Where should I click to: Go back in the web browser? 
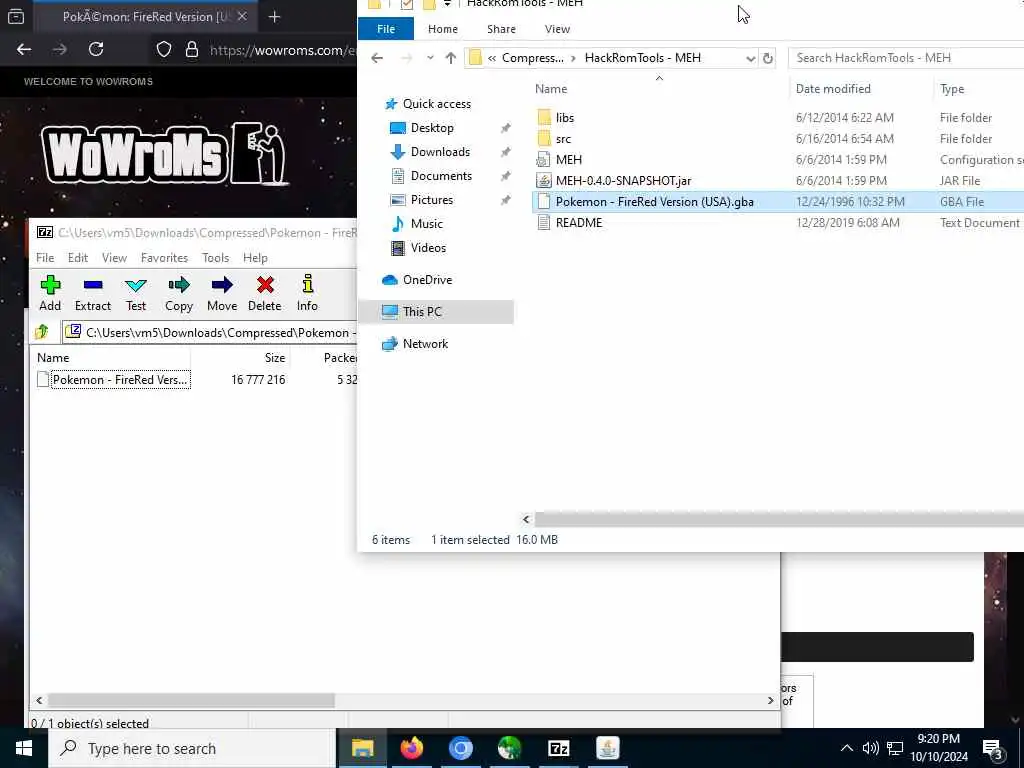click(x=24, y=49)
